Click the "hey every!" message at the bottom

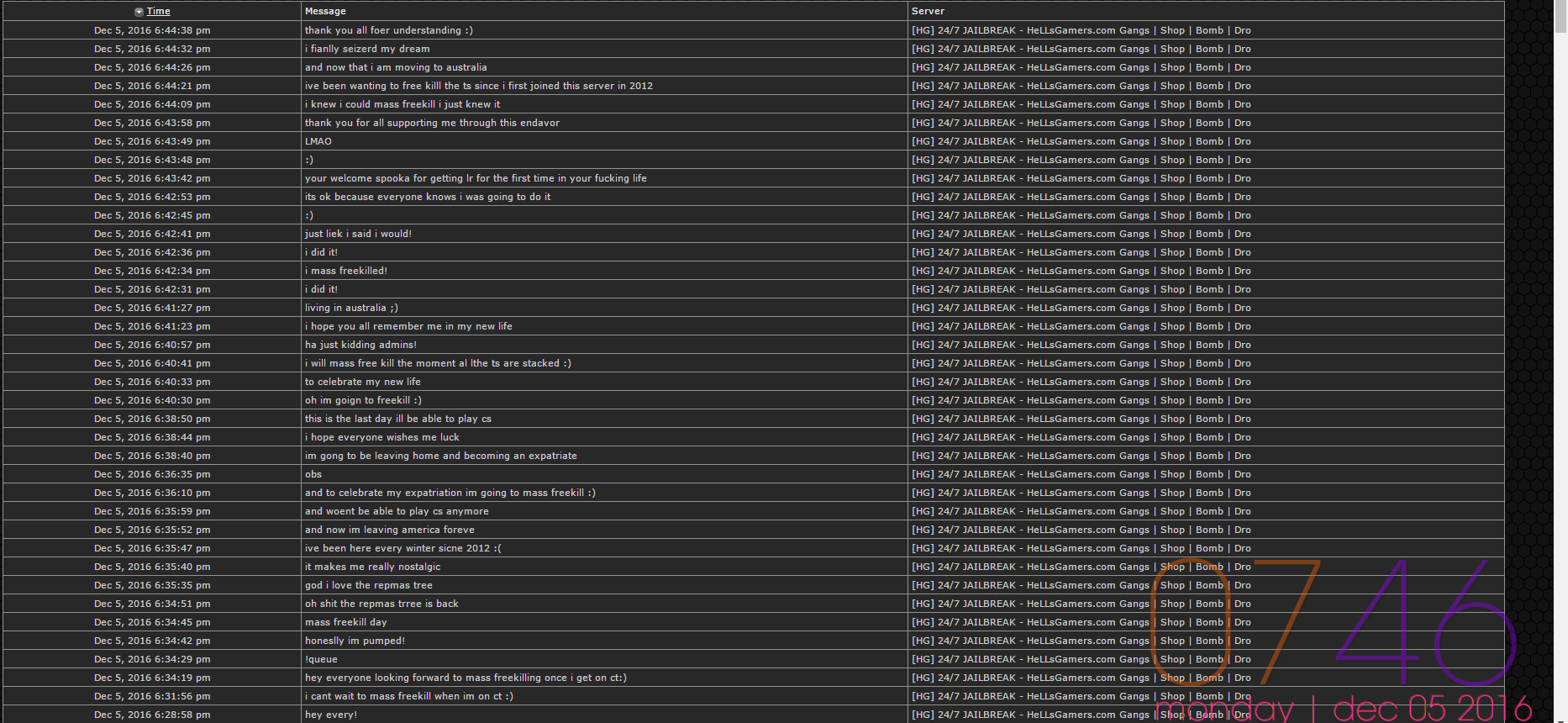coord(331,715)
